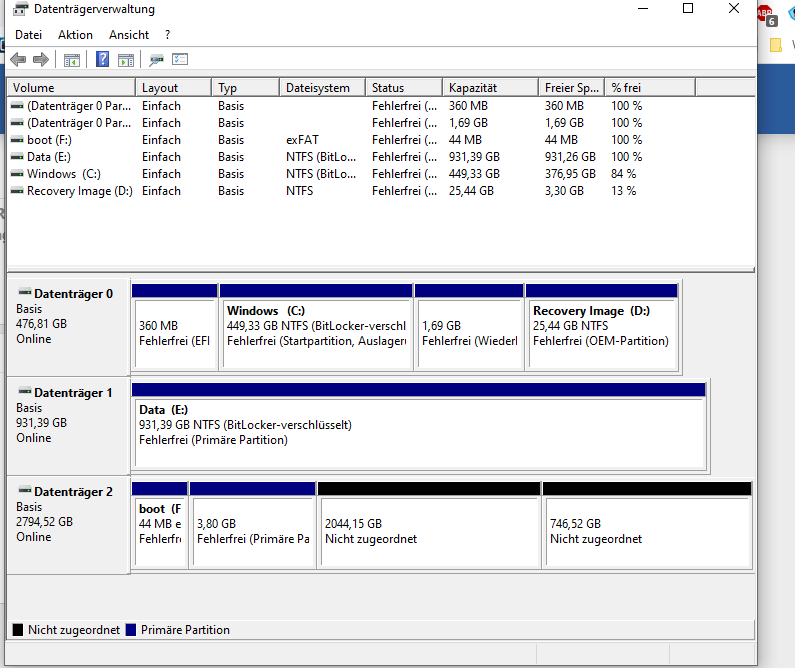Open the ? help menu

pos(167,35)
